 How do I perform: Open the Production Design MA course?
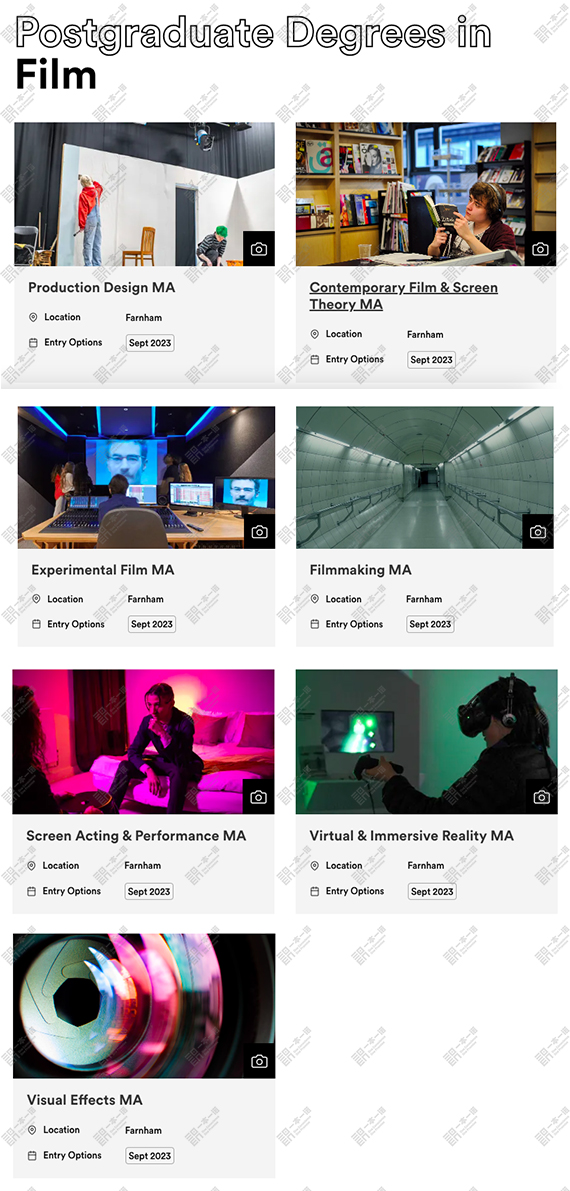click(101, 288)
